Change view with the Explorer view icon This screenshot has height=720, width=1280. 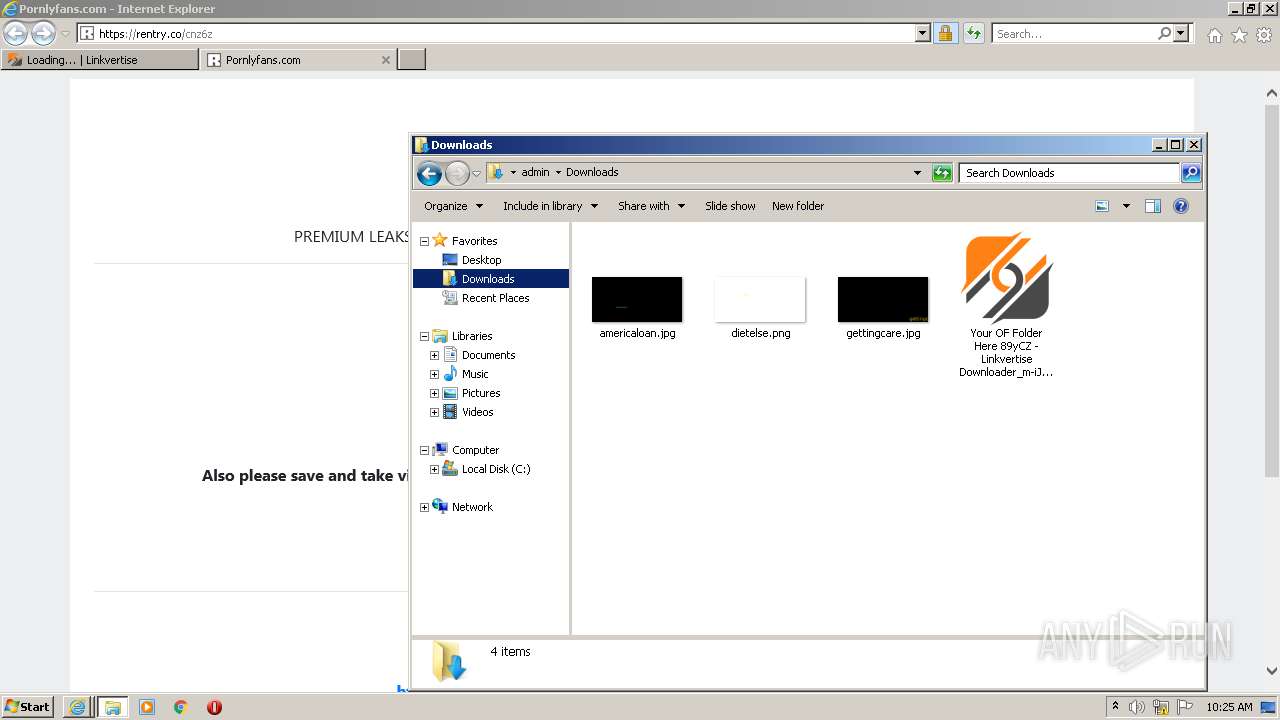(x=1102, y=206)
